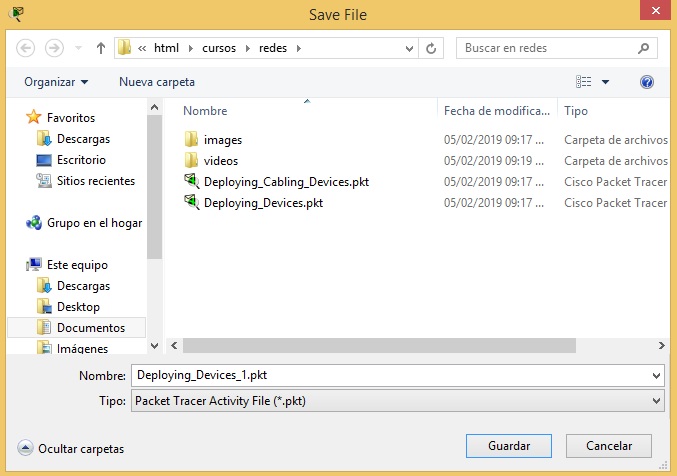Click the Up one level arrow
The width and height of the screenshot is (677, 476).
(101, 48)
